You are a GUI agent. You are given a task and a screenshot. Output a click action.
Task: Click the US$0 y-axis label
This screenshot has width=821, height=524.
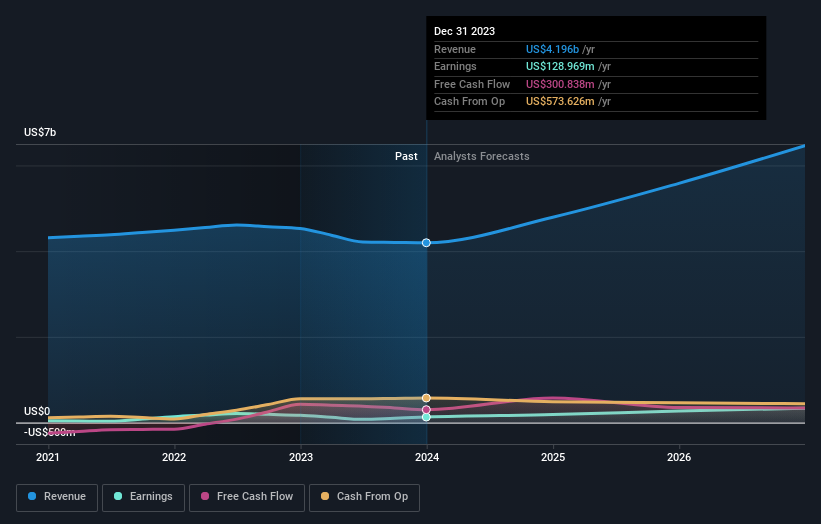[x=37, y=411]
